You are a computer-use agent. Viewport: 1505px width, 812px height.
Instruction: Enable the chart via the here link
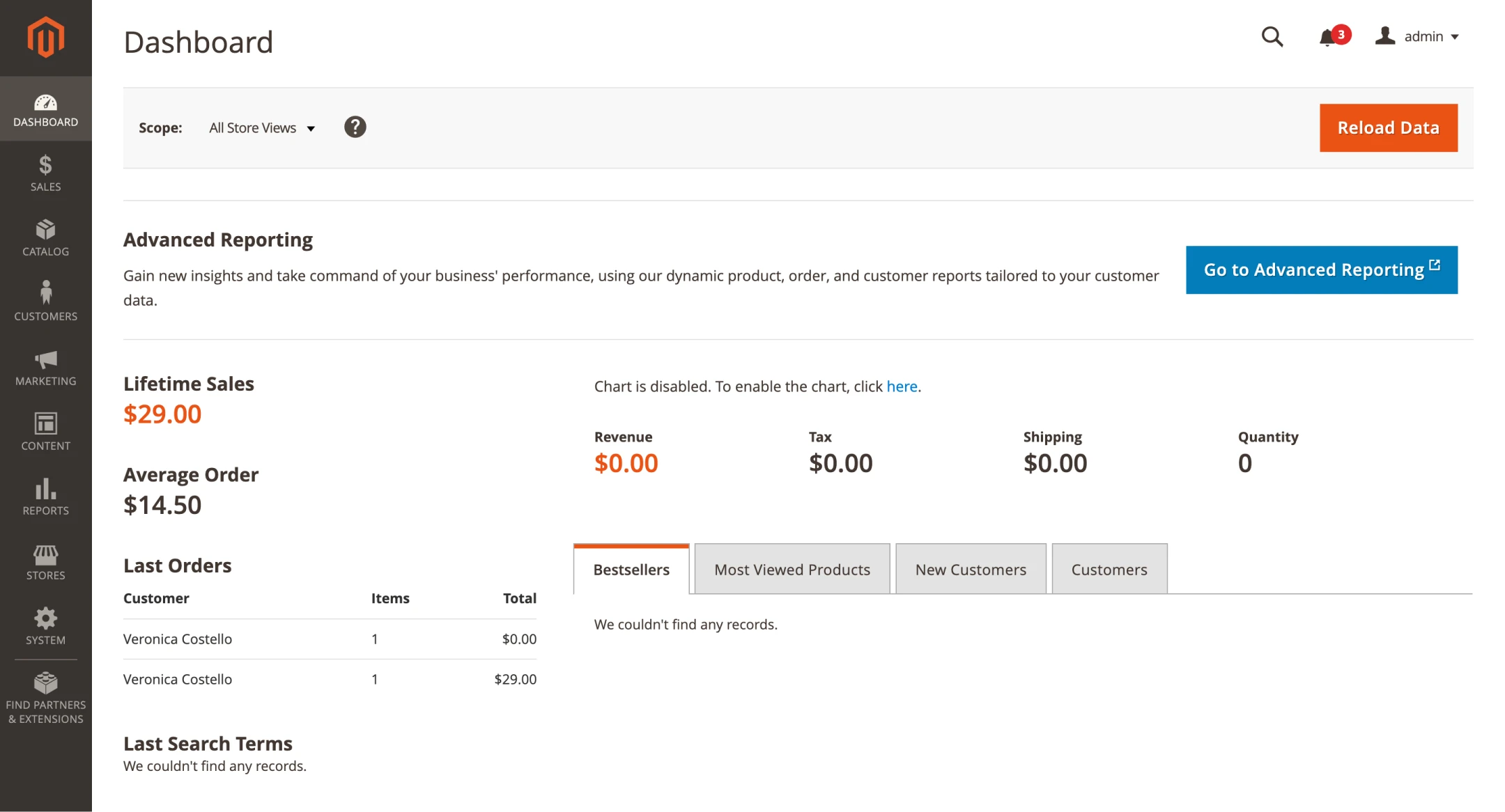coord(902,386)
